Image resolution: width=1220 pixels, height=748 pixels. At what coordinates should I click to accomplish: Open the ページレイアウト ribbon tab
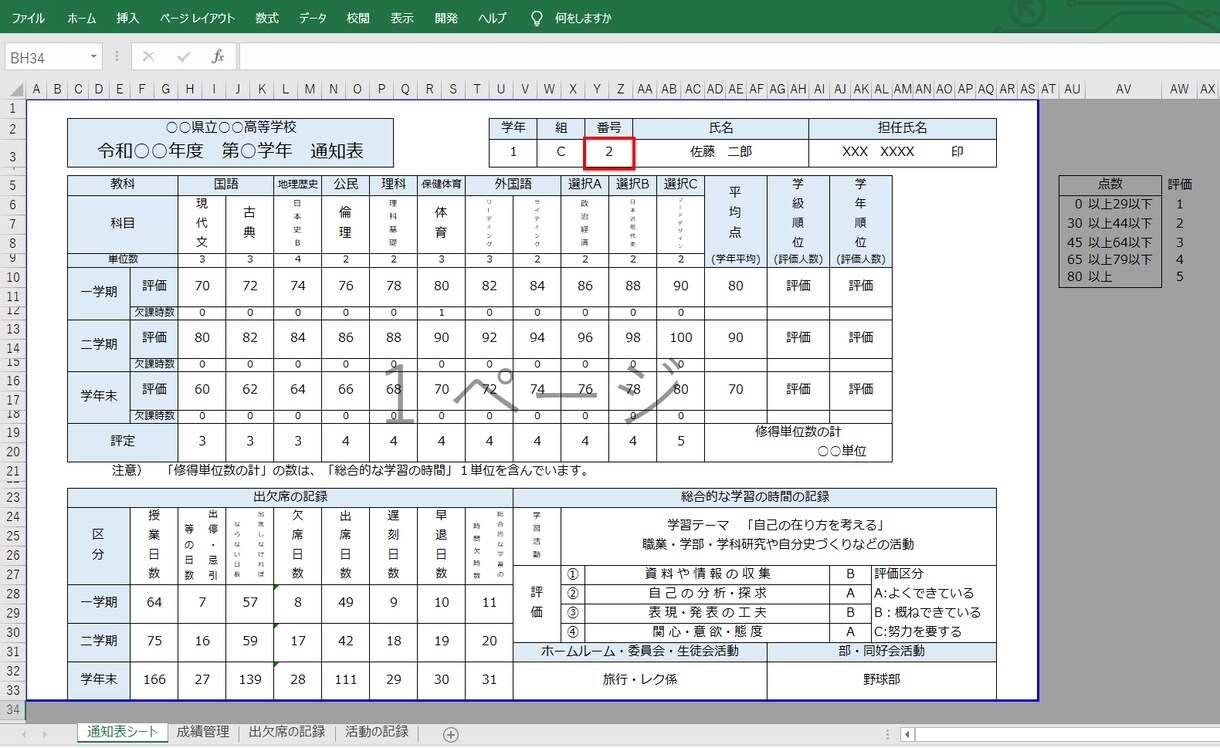click(x=198, y=18)
